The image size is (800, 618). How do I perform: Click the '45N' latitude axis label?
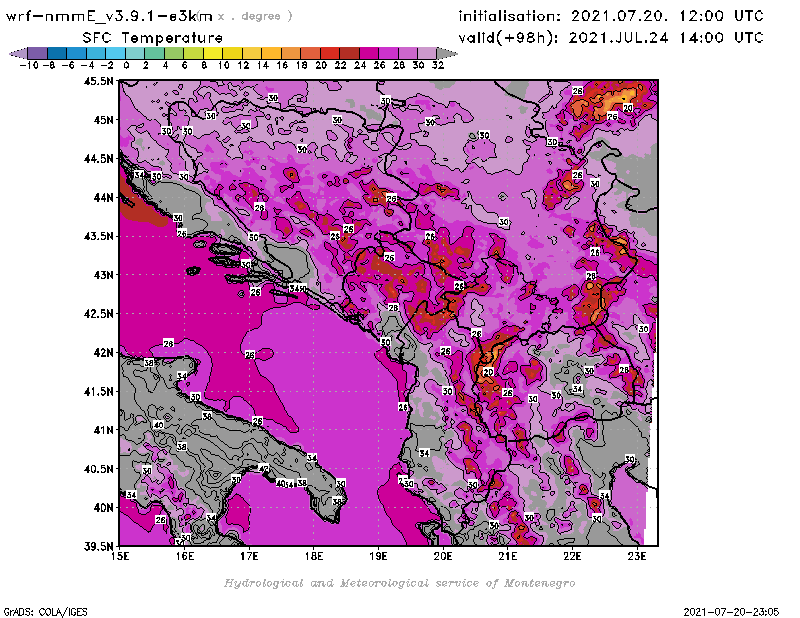click(103, 120)
